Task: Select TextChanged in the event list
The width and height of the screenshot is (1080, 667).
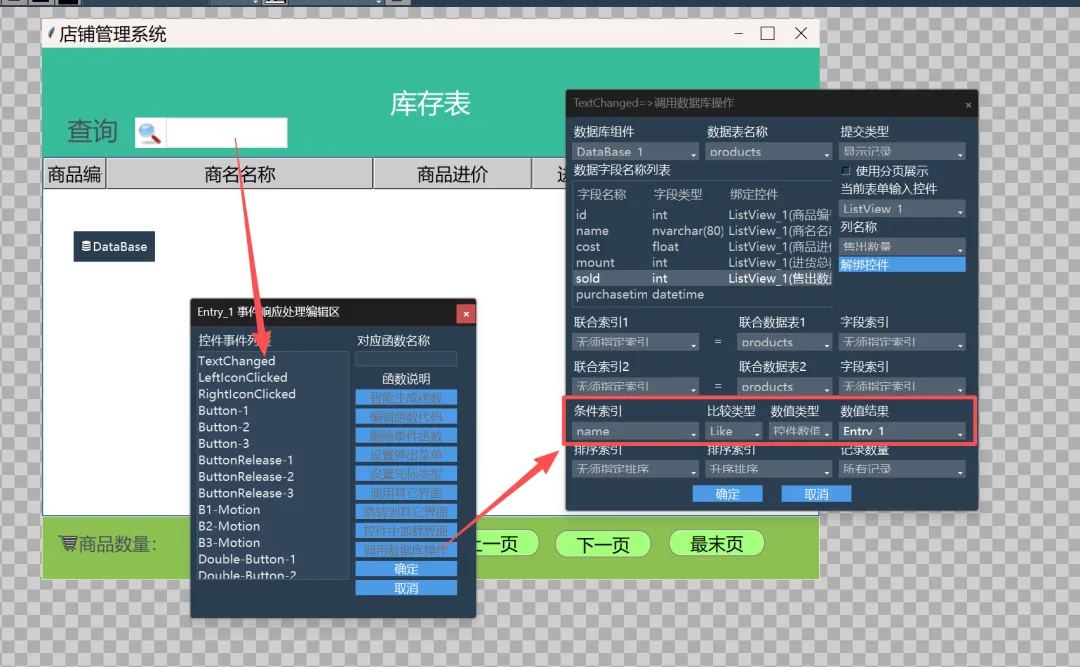Action: pyautogui.click(x=272, y=360)
